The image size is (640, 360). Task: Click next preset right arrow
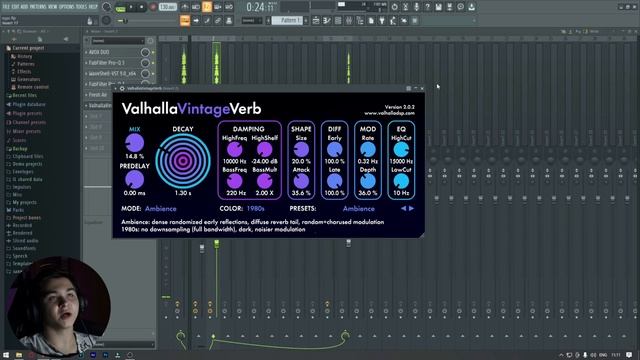click(x=411, y=209)
